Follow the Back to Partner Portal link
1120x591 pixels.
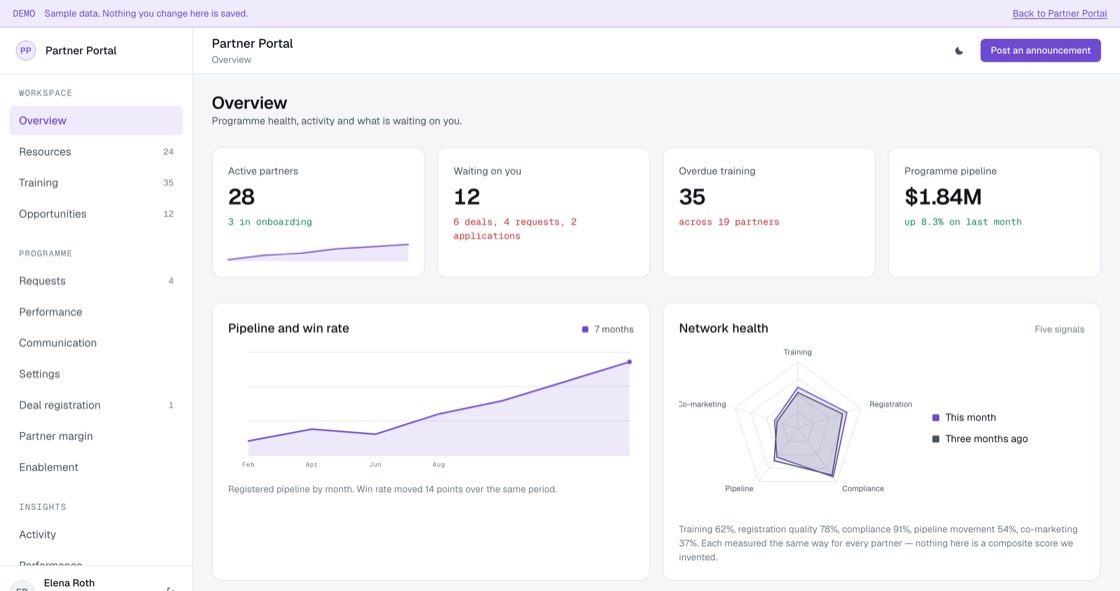(1059, 14)
